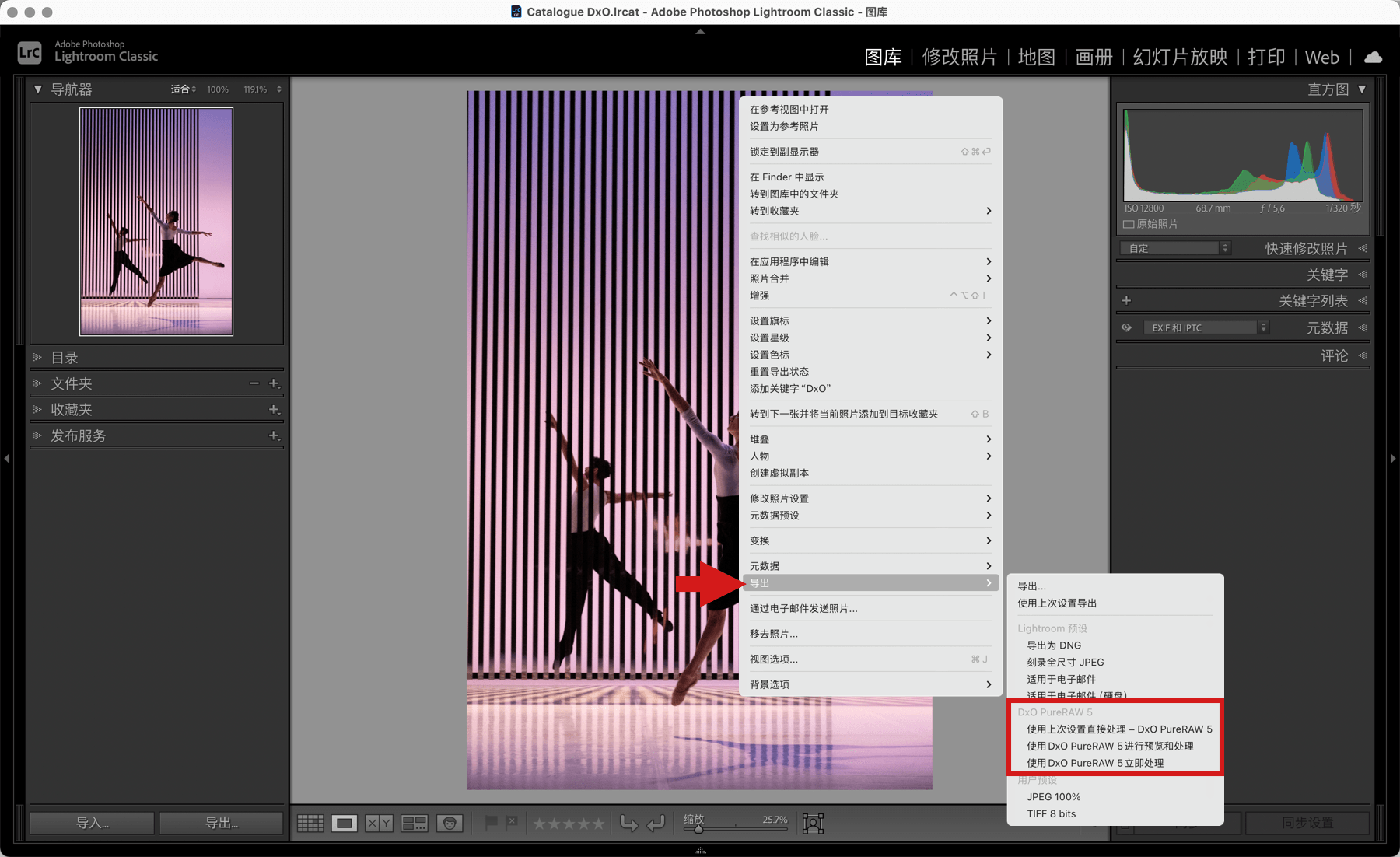Flag photo as rejected
Viewport: 1400px width, 857px height.
pos(512,822)
